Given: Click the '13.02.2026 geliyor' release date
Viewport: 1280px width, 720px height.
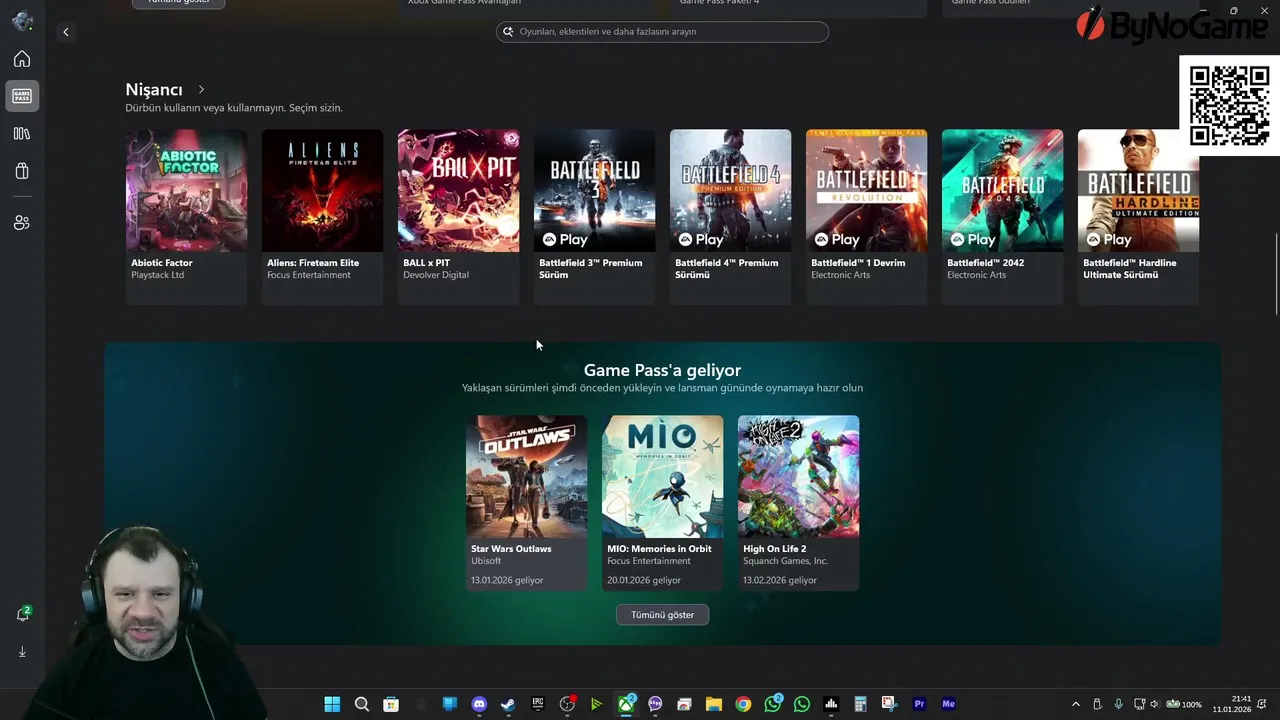Looking at the screenshot, I should [x=780, y=580].
